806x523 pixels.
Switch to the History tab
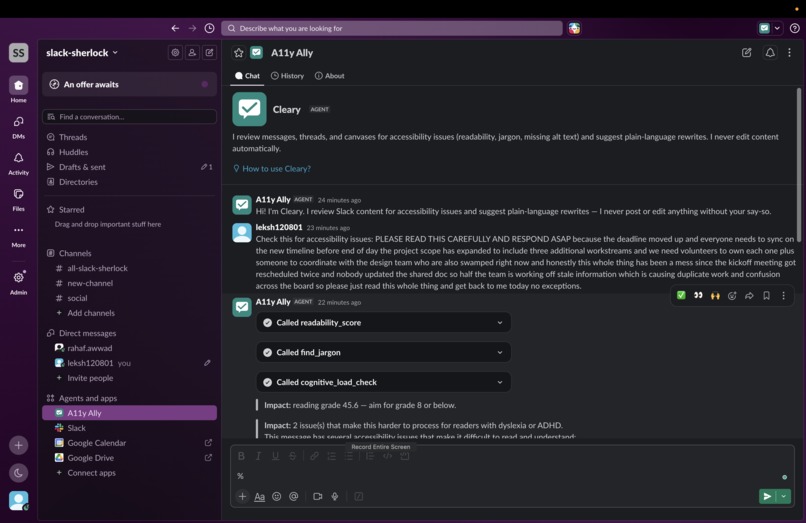(287, 76)
